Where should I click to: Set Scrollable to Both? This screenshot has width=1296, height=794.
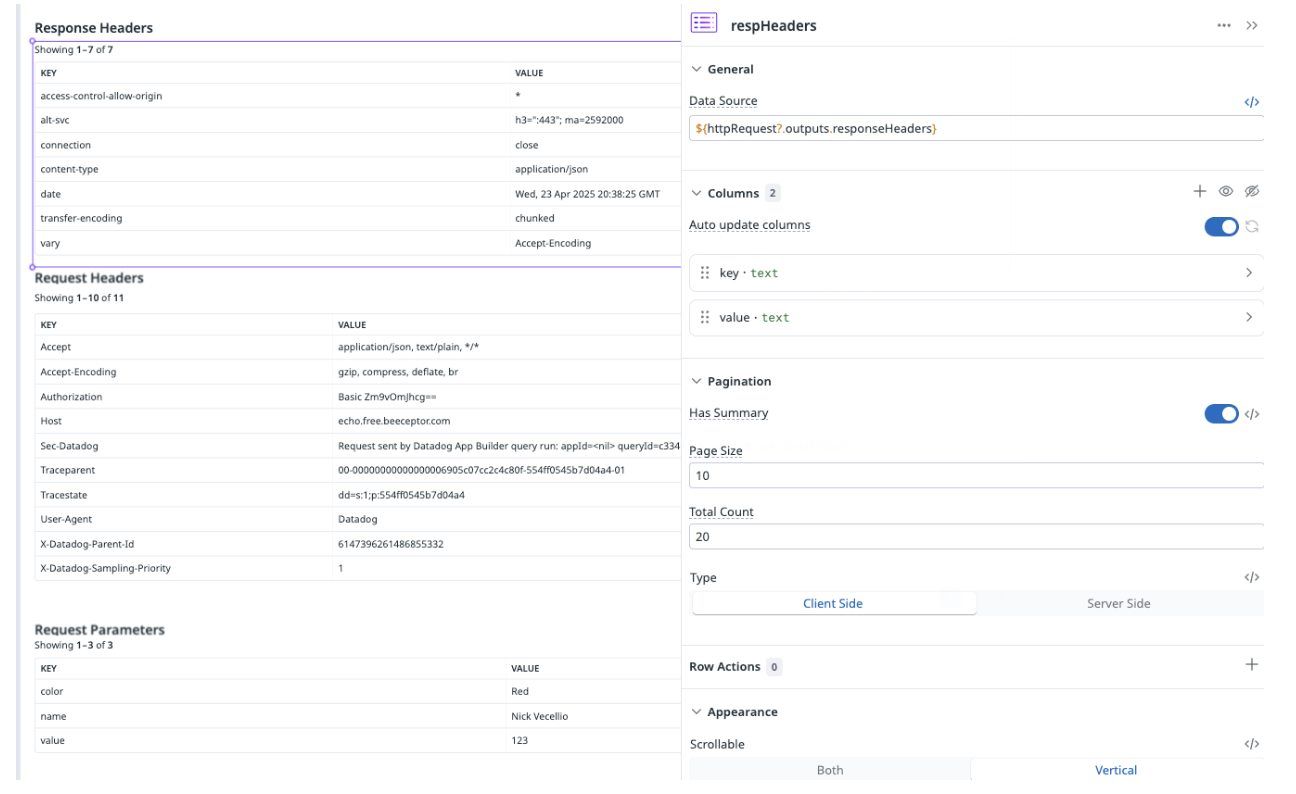click(829, 770)
